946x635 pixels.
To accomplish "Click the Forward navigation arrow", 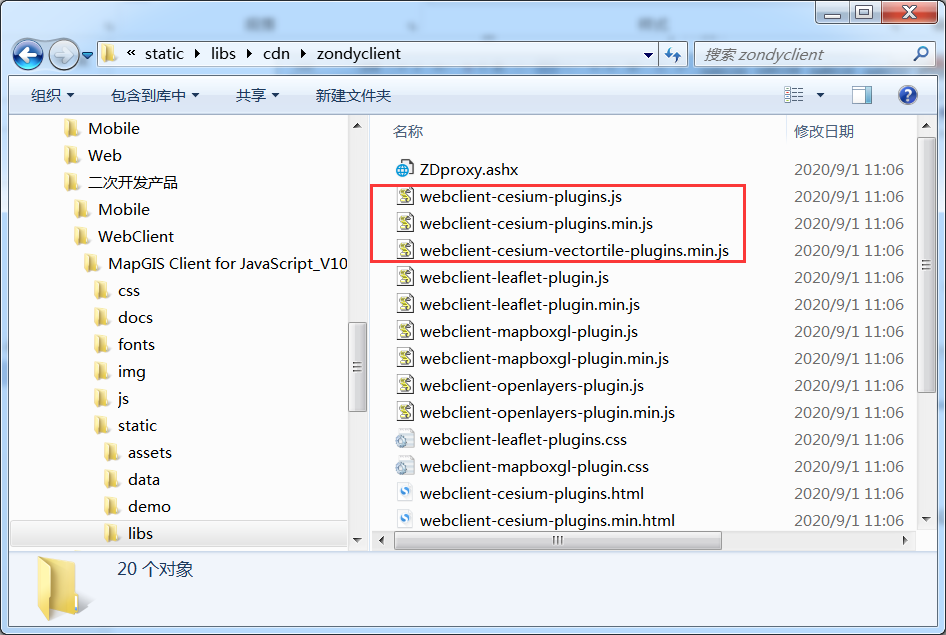I will (x=63, y=55).
